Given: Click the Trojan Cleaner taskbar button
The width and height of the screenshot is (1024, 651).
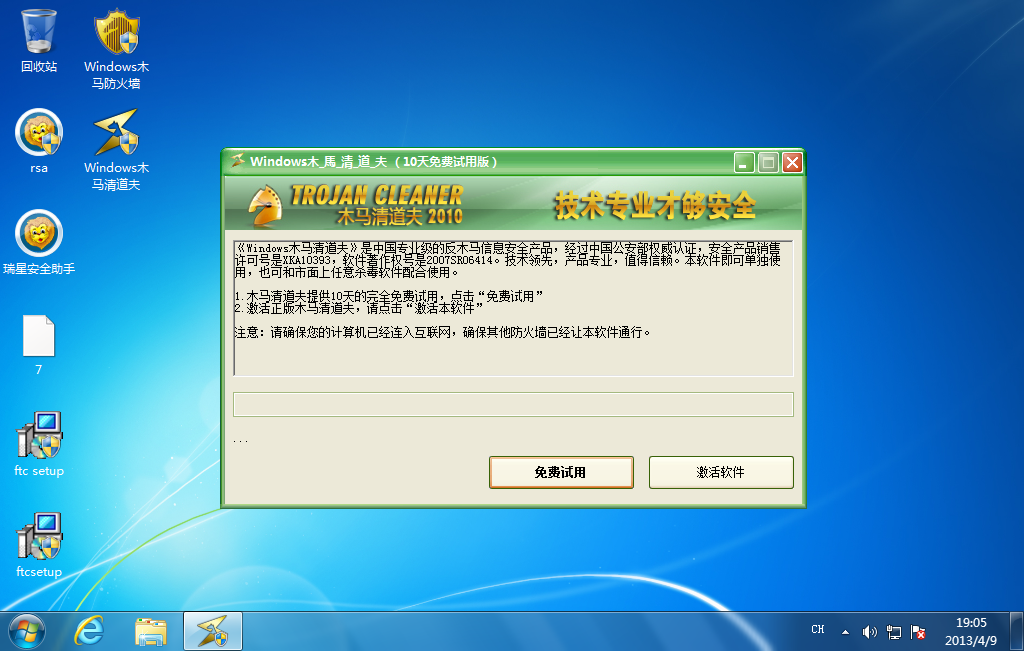Looking at the screenshot, I should [x=213, y=631].
